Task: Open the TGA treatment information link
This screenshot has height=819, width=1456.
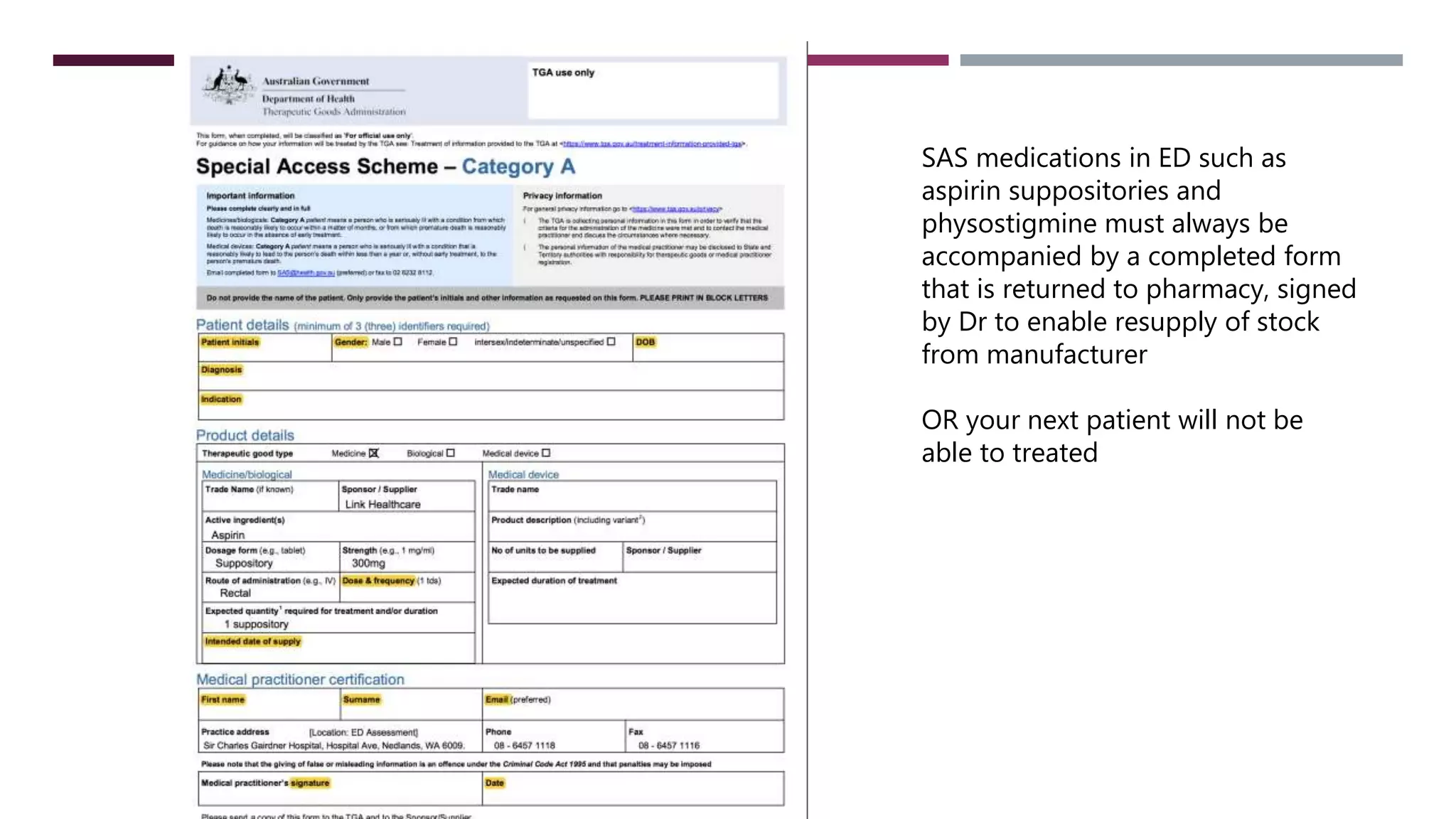Action: point(652,144)
